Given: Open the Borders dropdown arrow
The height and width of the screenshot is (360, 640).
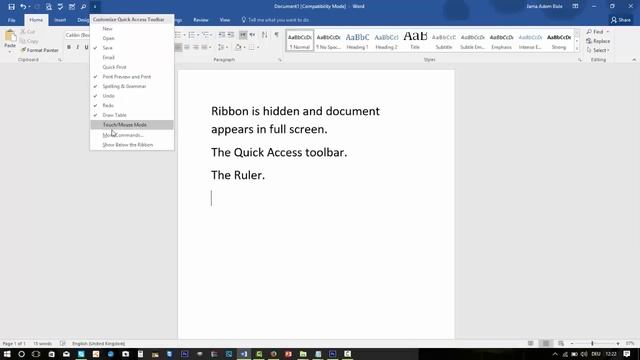Looking at the screenshot, I should (x=258, y=47).
